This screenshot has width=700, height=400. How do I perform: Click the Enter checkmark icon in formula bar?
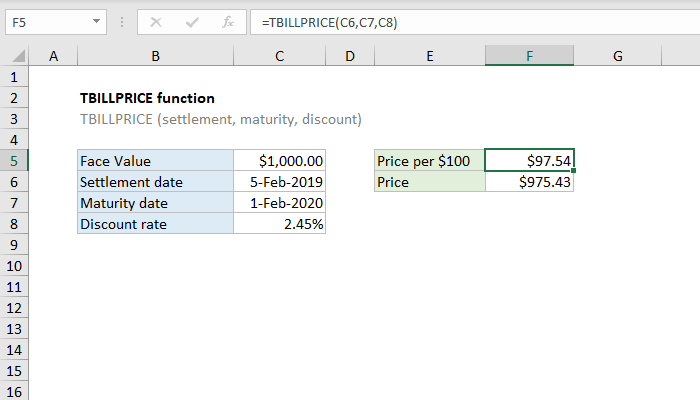[192, 22]
